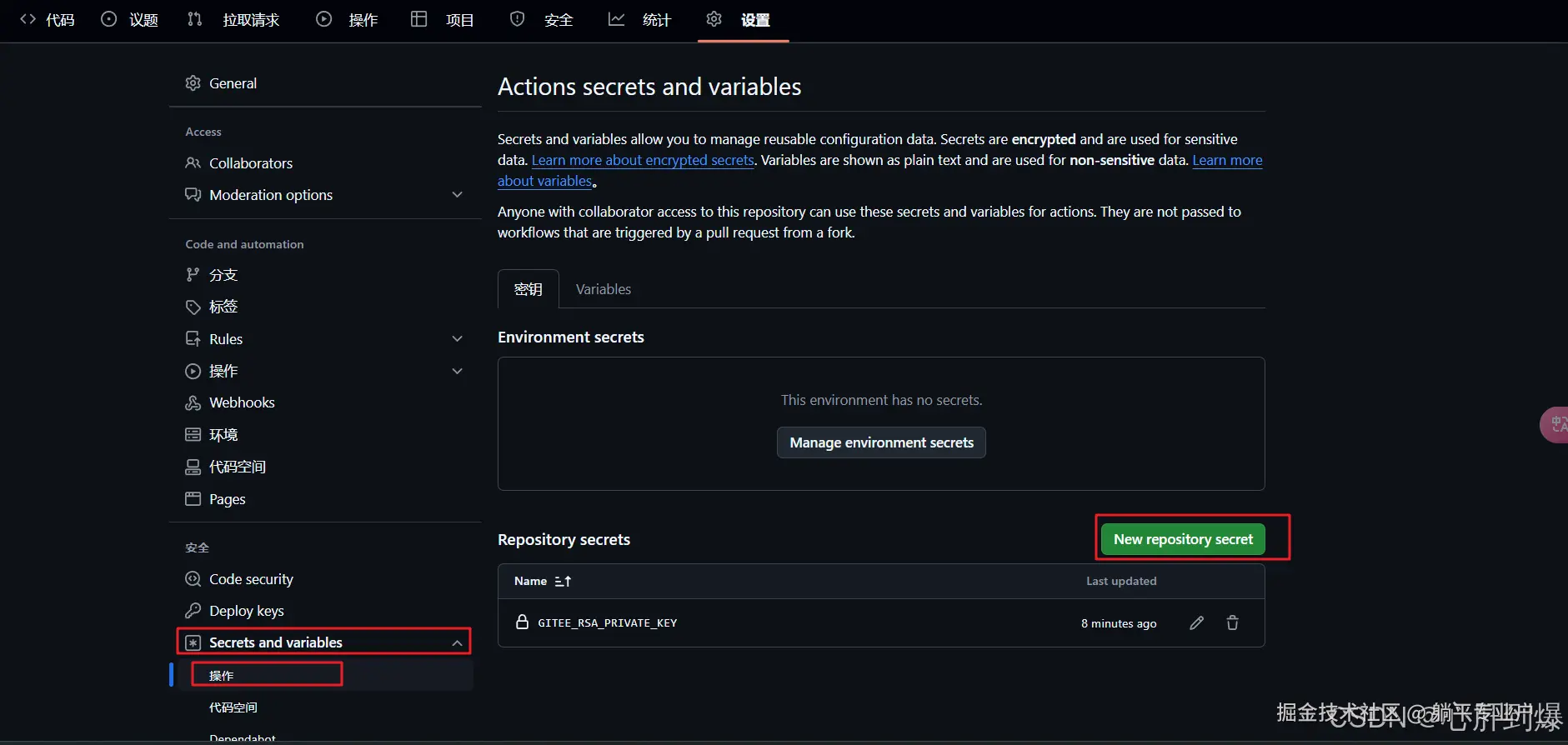Open the 拉取请求 tab
Viewport: 1568px width, 745px height.
[234, 20]
